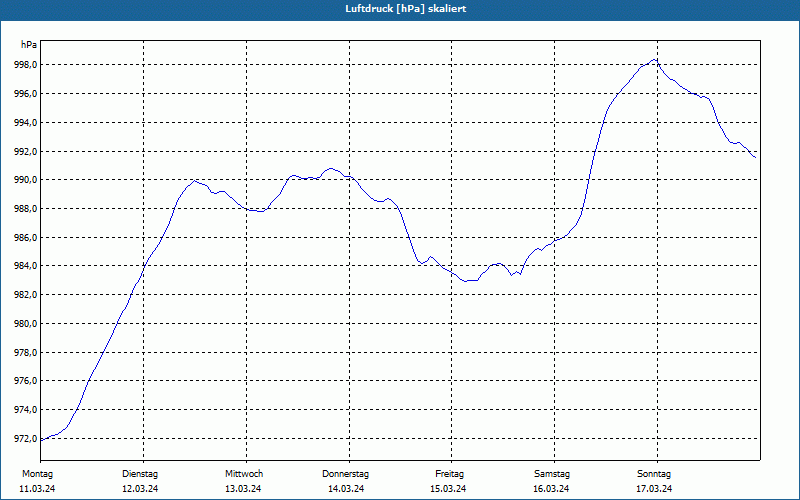Image resolution: width=800 pixels, height=500 pixels.
Task: Click the 'Sonntag' day label
Action: 654,474
